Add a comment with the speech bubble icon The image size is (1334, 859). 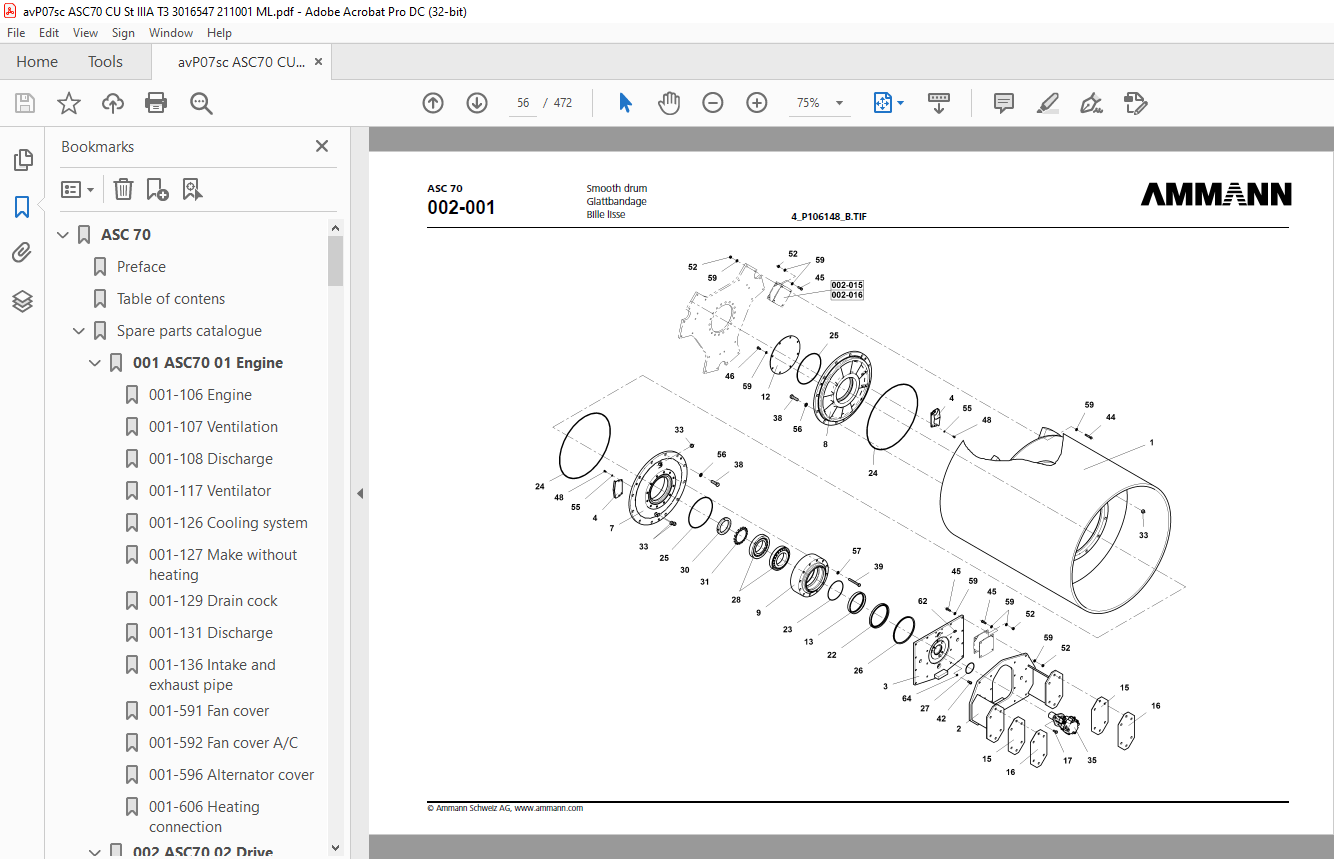pos(1004,103)
